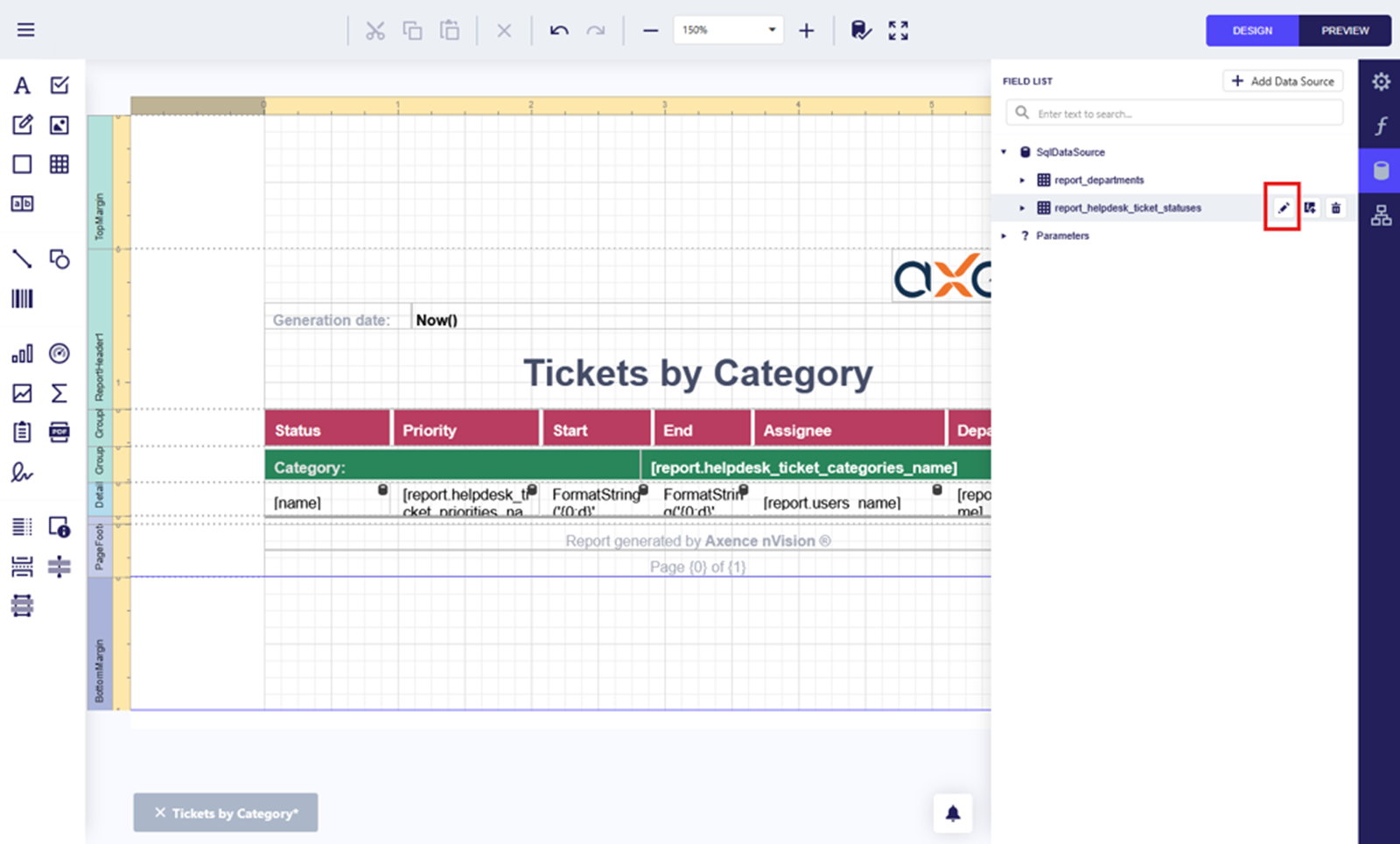Click the Undo button
The image size is (1400, 844).
(x=559, y=31)
